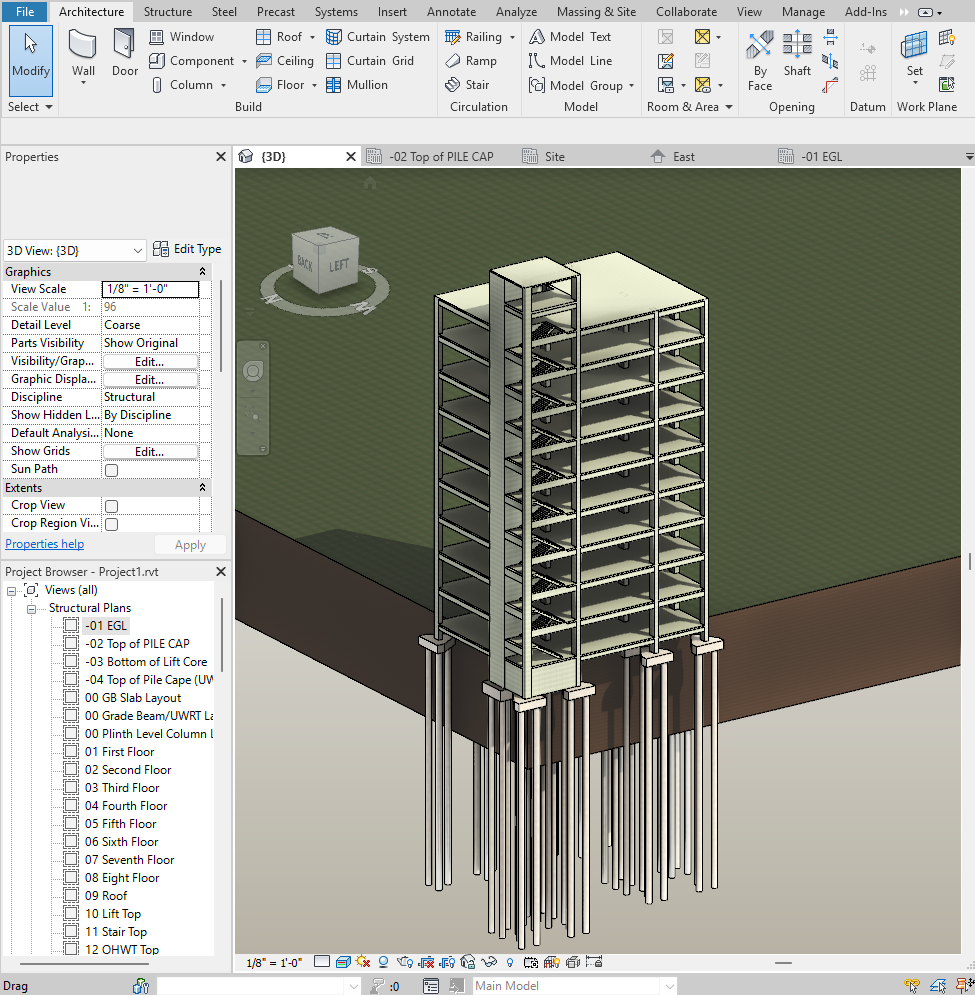Open the Structure ribbon tab
Screen dimensions: 975x995
pyautogui.click(x=167, y=12)
